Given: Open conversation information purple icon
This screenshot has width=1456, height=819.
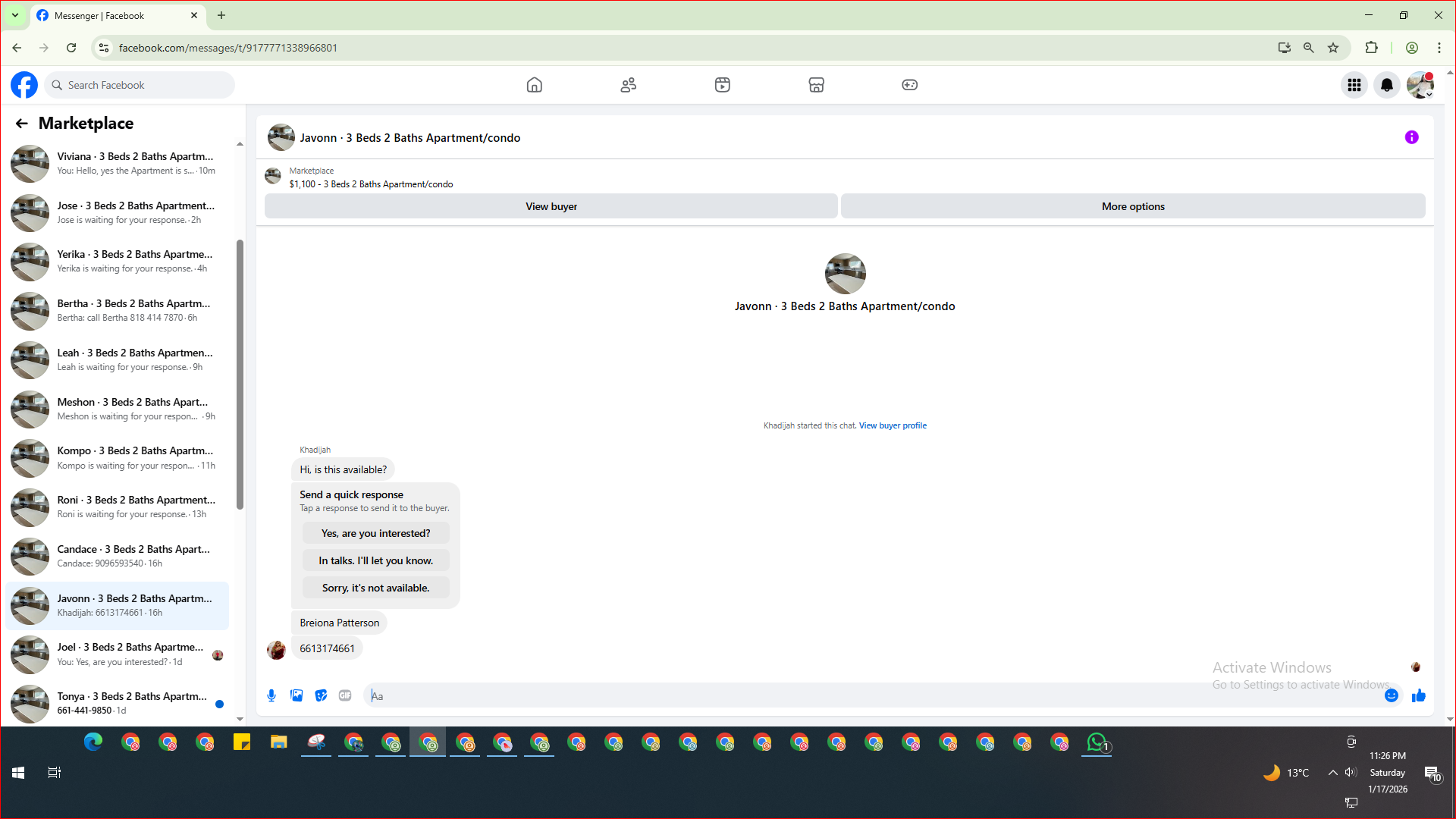Looking at the screenshot, I should (1411, 137).
